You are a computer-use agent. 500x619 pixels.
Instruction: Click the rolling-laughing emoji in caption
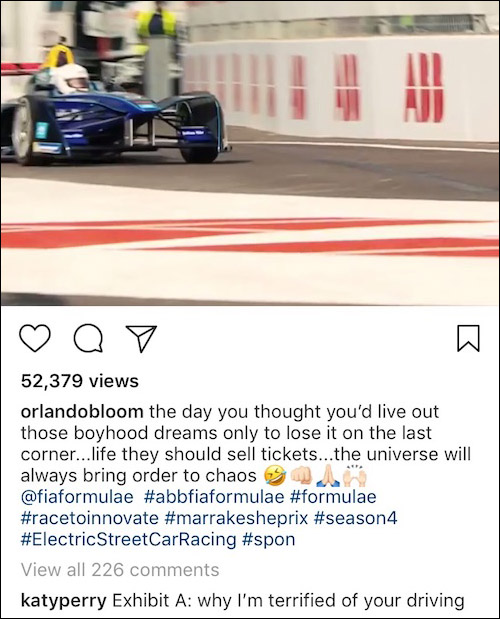pyautogui.click(x=275, y=476)
